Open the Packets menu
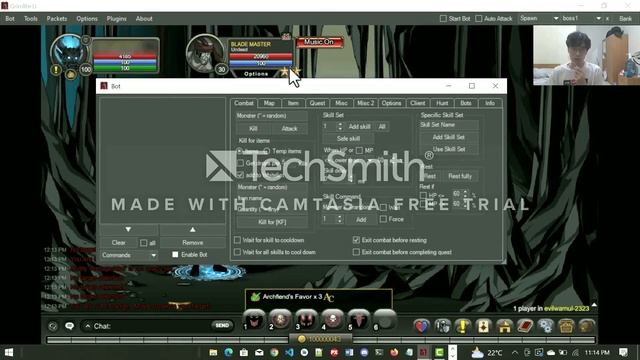This screenshot has width=640, height=360. [x=57, y=19]
